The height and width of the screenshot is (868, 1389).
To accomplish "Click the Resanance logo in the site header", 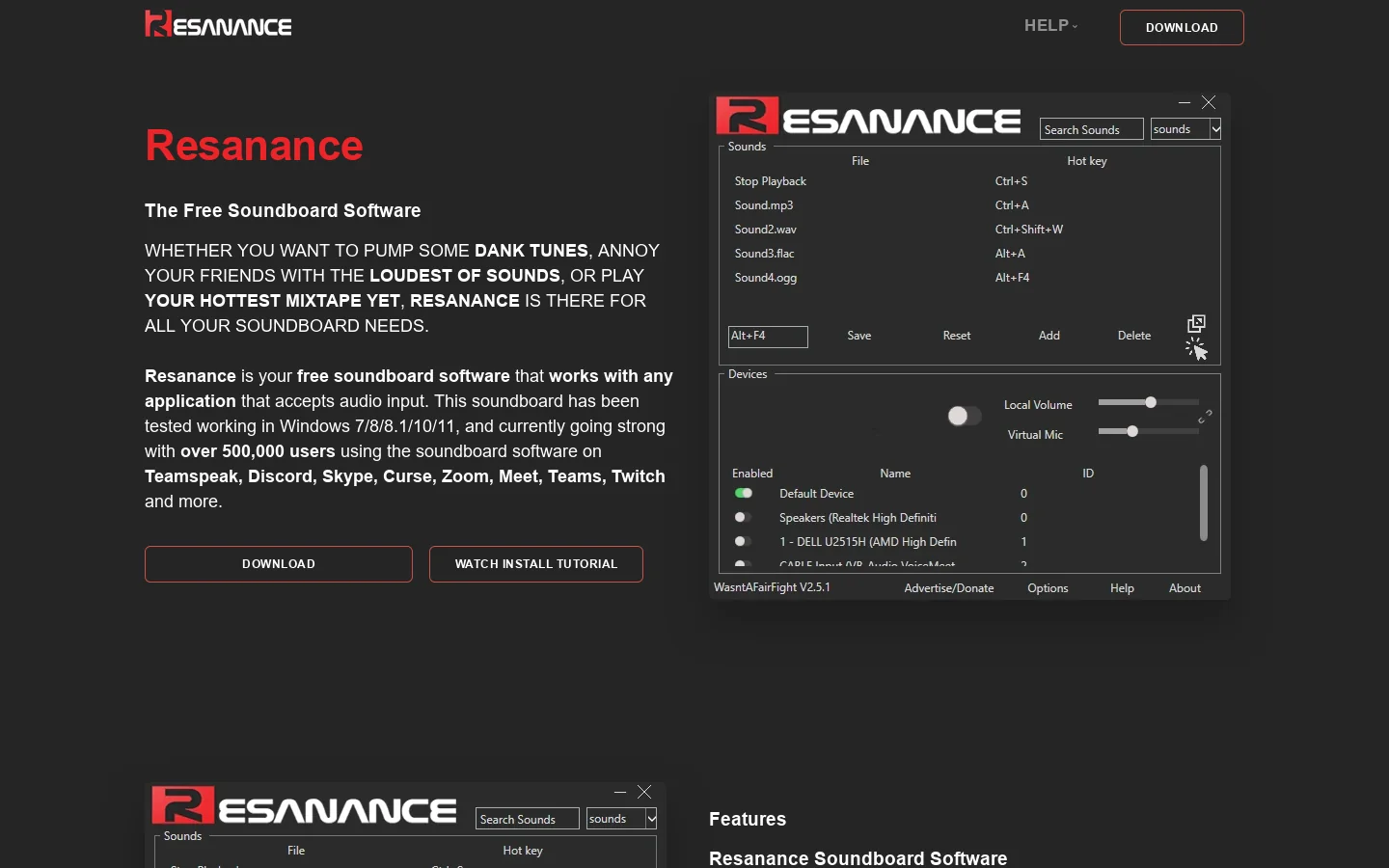I will (218, 24).
